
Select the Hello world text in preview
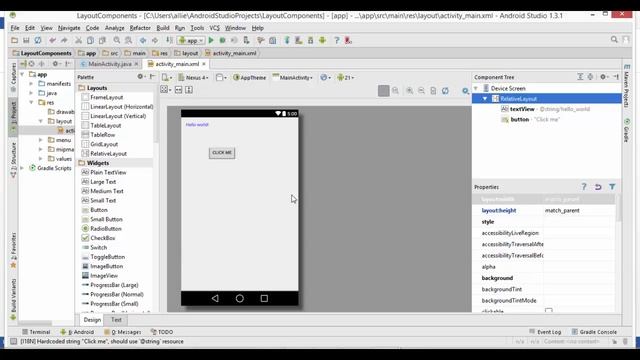click(x=197, y=124)
